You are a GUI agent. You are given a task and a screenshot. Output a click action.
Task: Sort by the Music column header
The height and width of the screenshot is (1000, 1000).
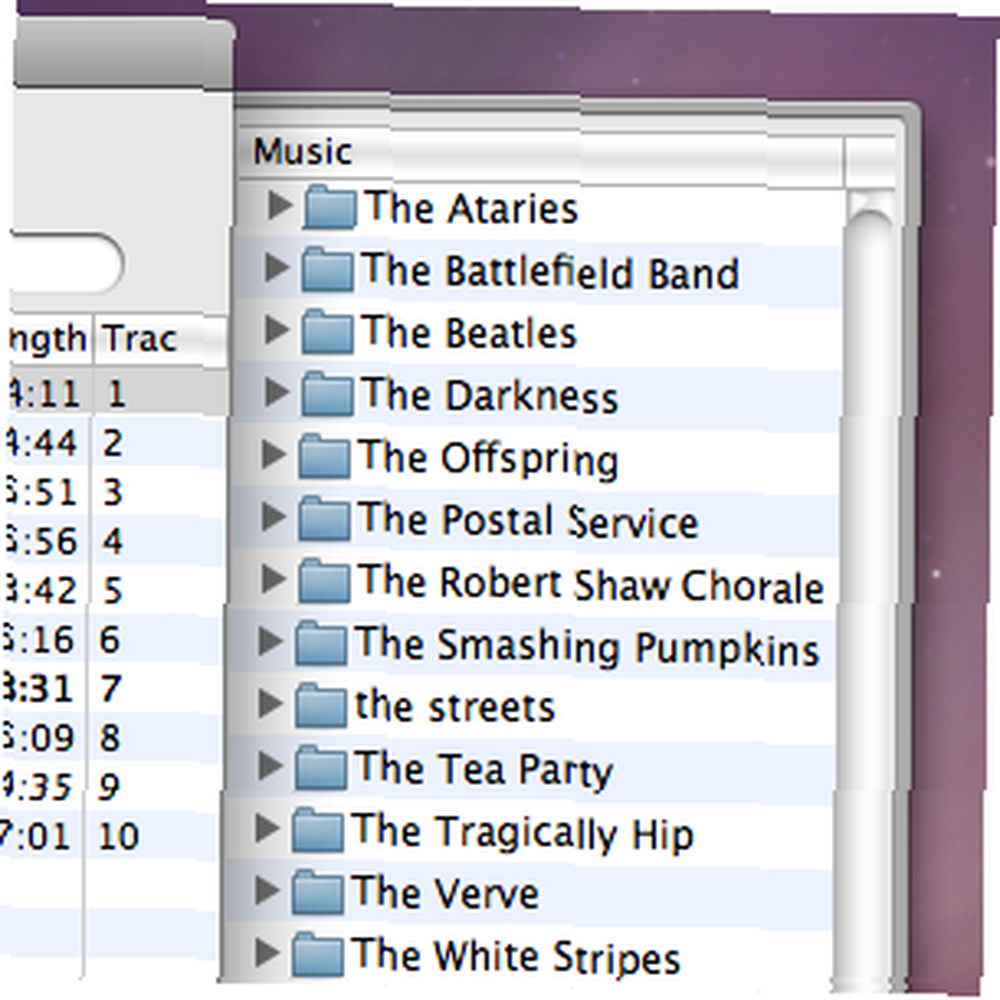tap(542, 153)
